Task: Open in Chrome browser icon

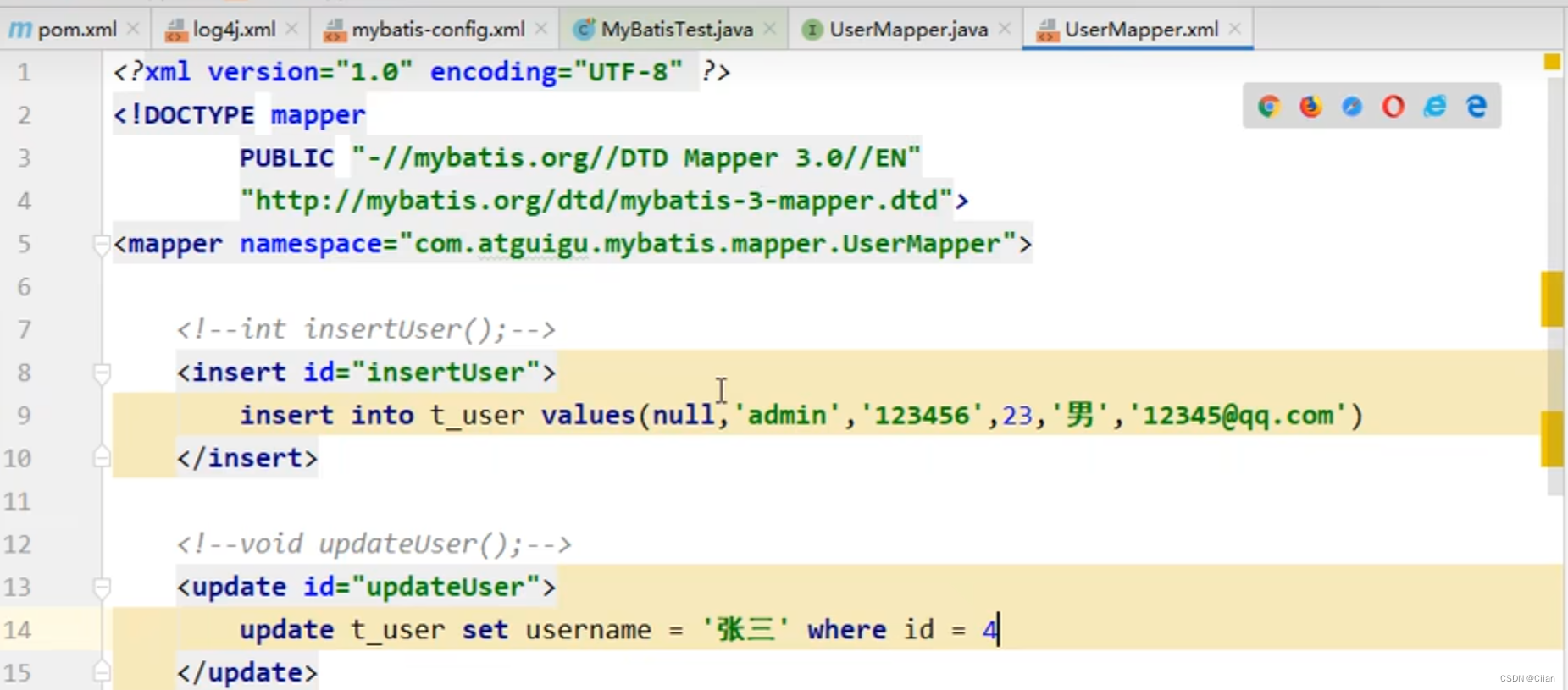Action: click(1269, 106)
